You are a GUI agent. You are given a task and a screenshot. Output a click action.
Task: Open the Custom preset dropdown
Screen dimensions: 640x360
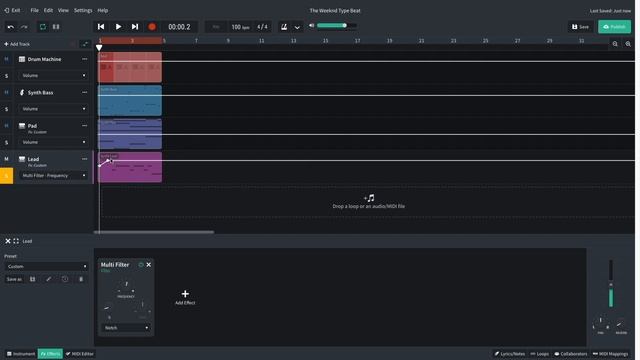coord(46,267)
